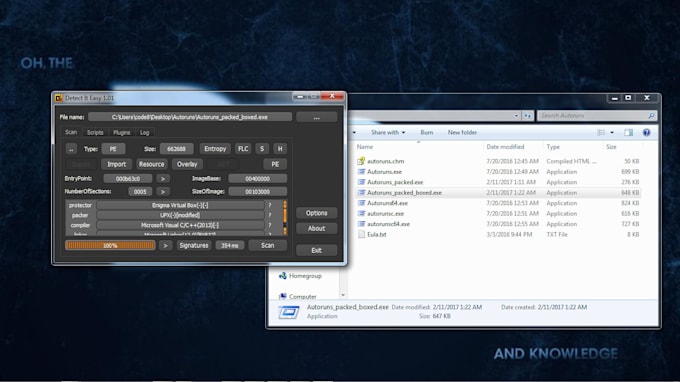Image resolution: width=680 pixels, height=382 pixels.
Task: Click the Autoruns_packed.exe file icon
Action: pos(361,182)
